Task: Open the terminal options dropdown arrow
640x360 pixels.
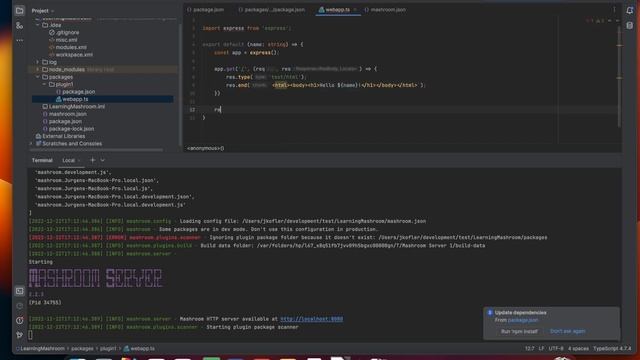Action: [x=103, y=160]
